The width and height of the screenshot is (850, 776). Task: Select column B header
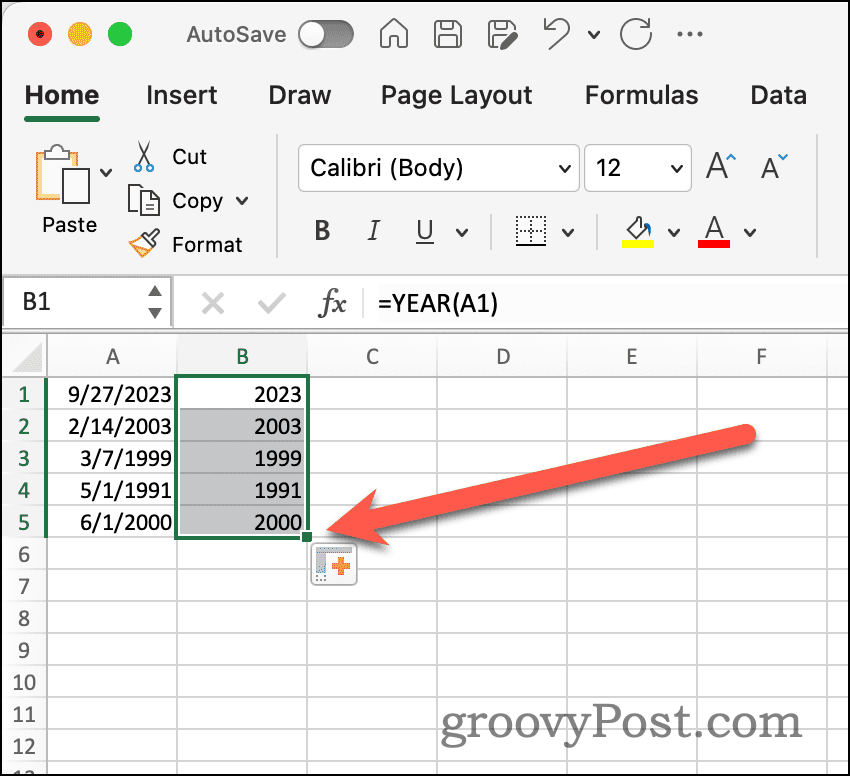[242, 357]
